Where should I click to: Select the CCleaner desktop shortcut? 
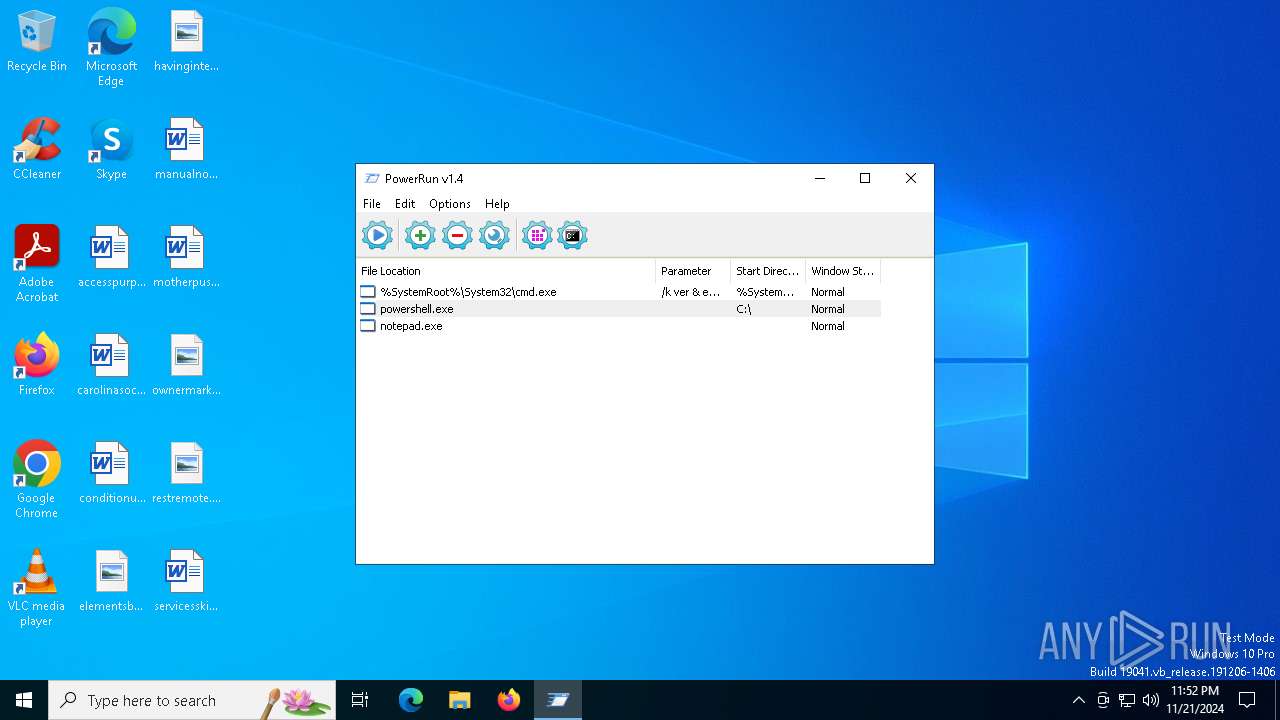(37, 149)
